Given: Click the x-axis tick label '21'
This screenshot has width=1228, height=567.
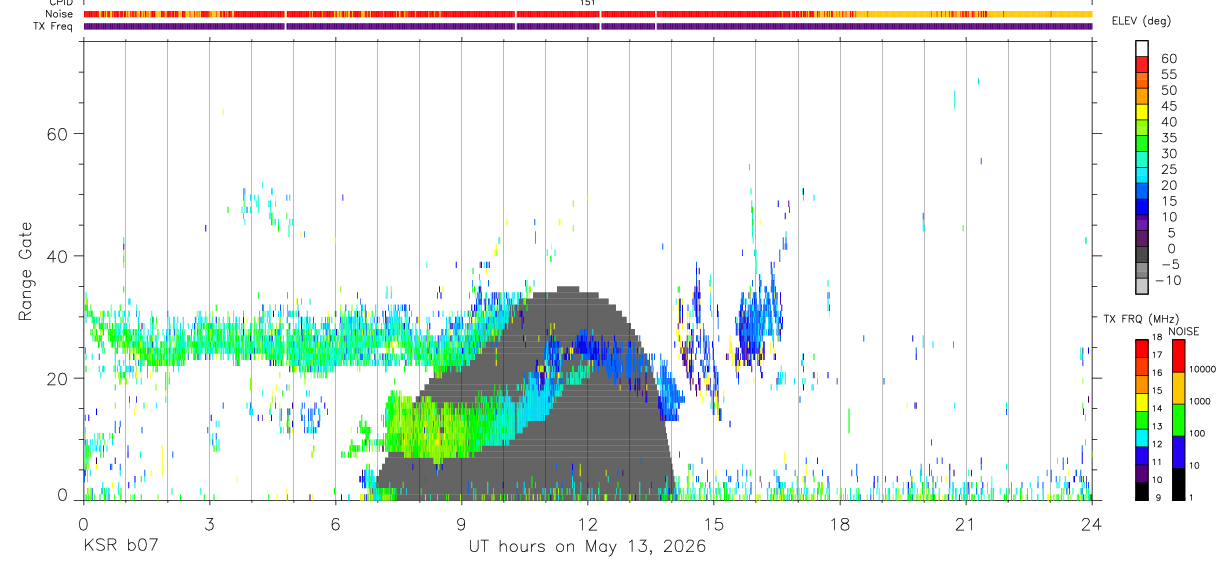Looking at the screenshot, I should point(965,523).
